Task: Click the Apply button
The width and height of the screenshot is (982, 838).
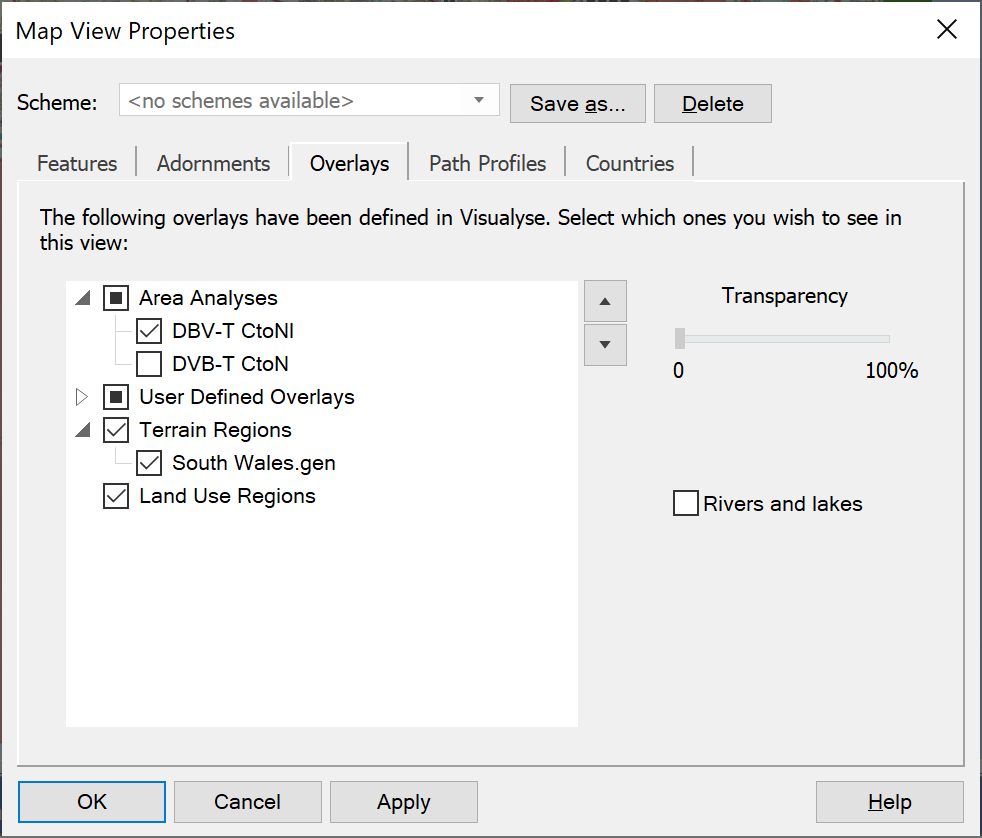Action: [404, 802]
